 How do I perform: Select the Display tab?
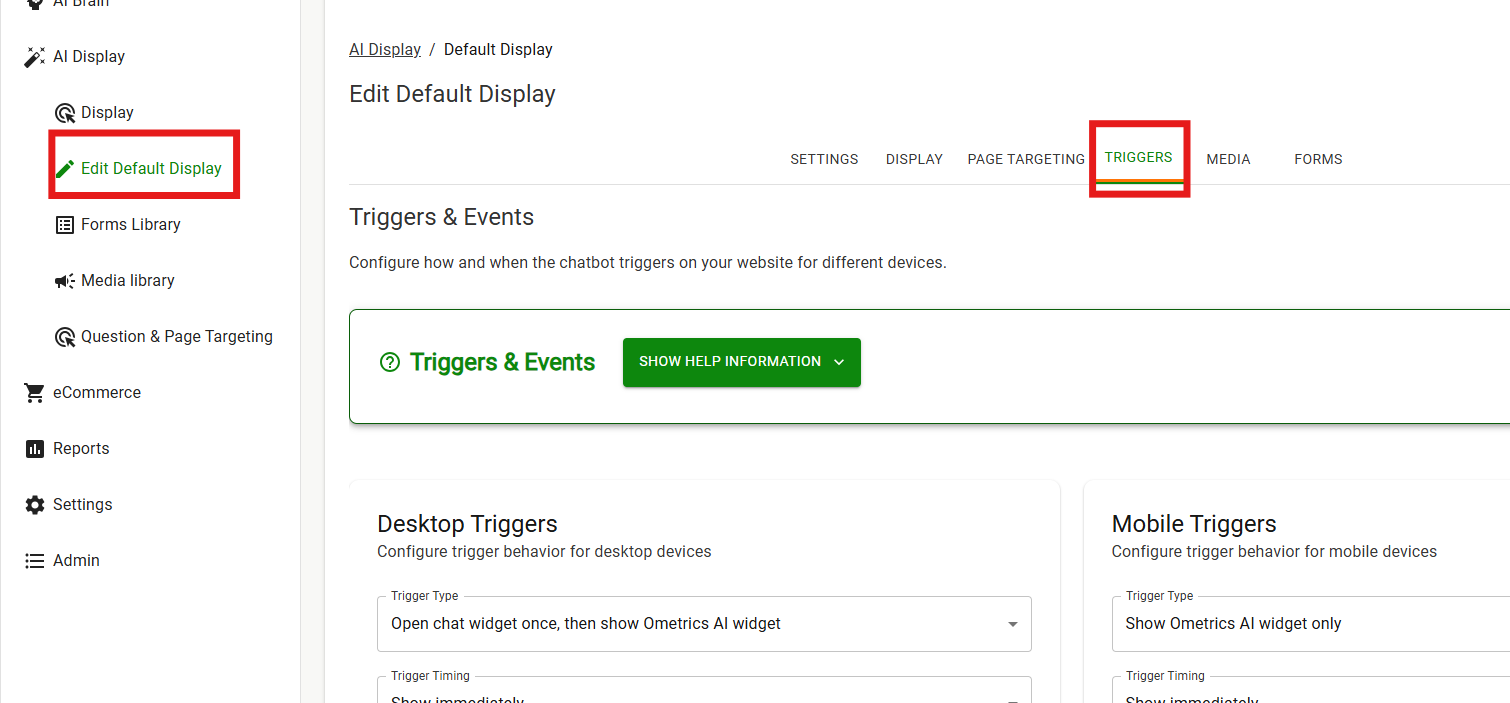point(914,159)
